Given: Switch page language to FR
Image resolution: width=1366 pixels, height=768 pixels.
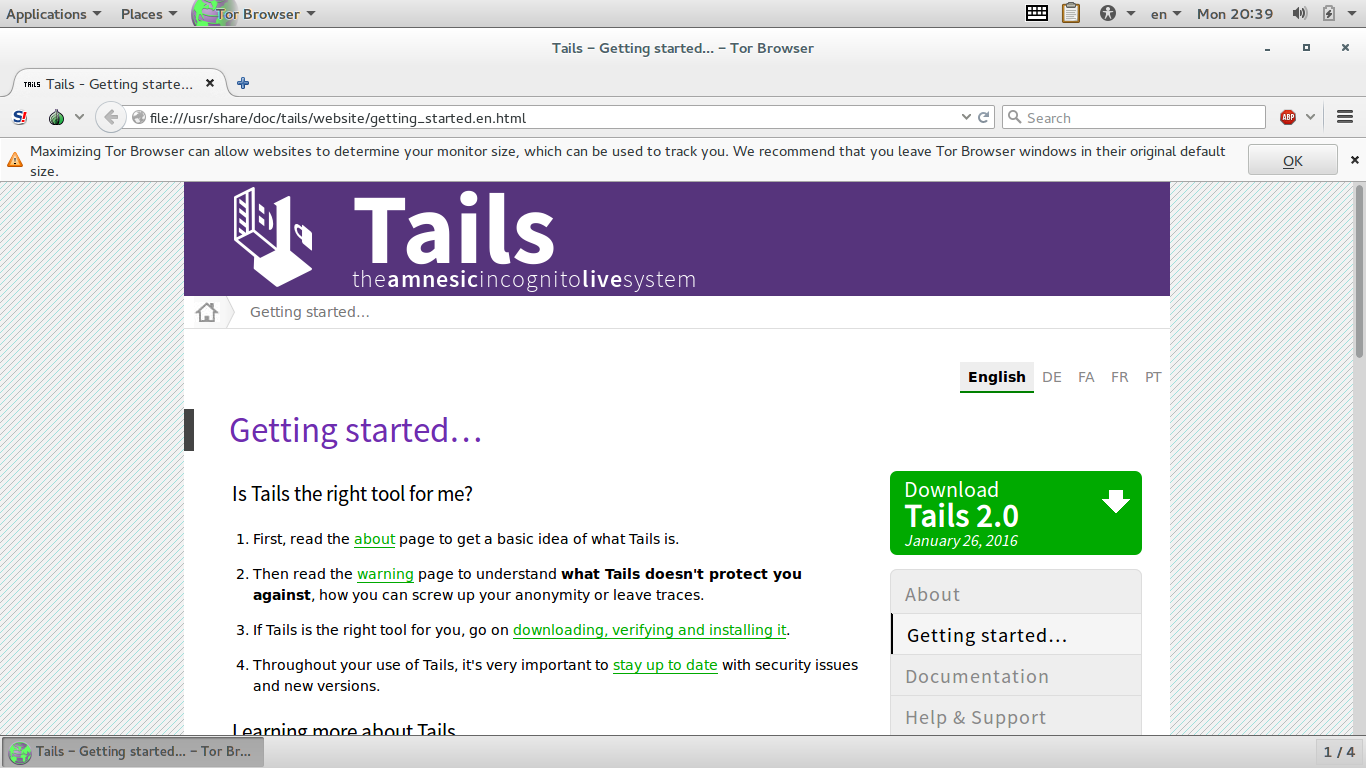Looking at the screenshot, I should click(1120, 377).
